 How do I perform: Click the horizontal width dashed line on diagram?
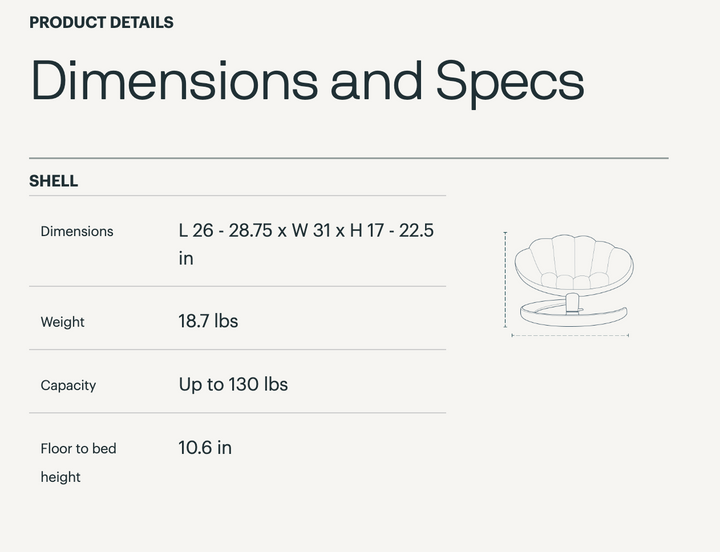click(570, 335)
